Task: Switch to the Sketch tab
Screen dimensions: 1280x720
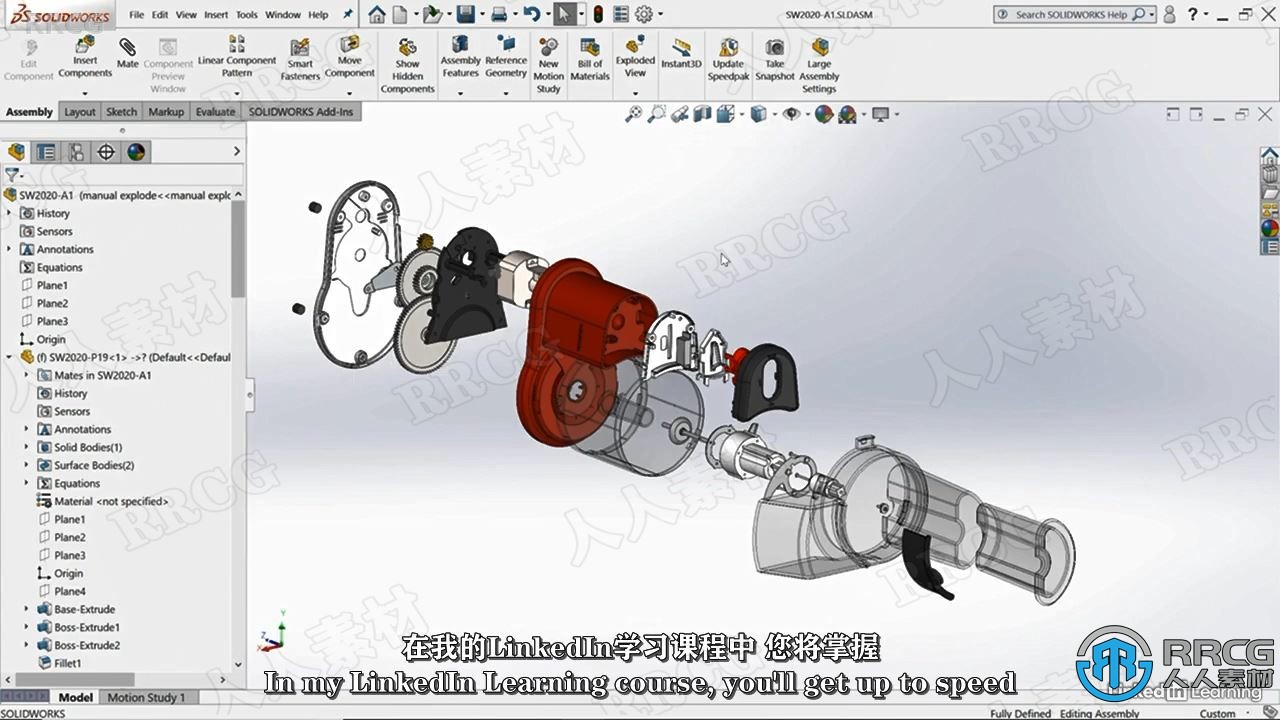Action: pyautogui.click(x=121, y=112)
